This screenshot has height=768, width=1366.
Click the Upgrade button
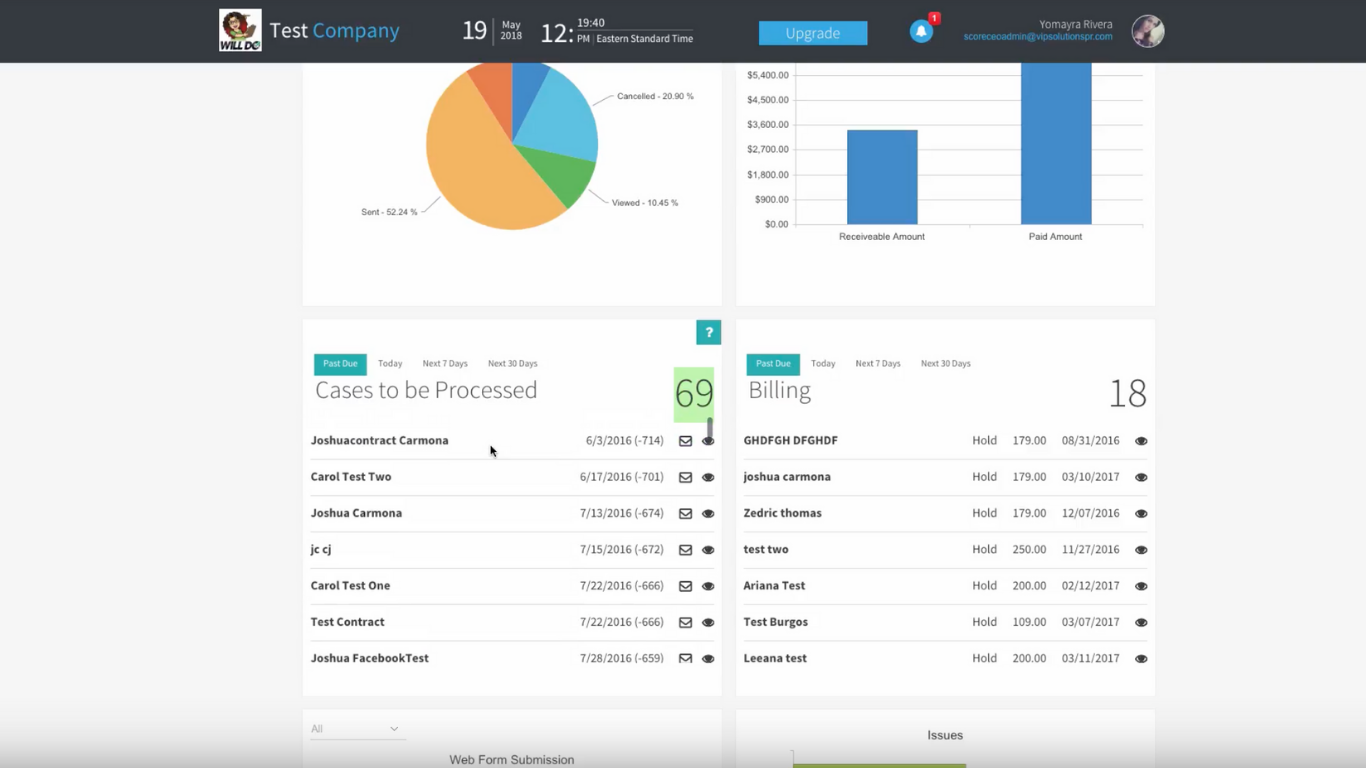point(812,33)
